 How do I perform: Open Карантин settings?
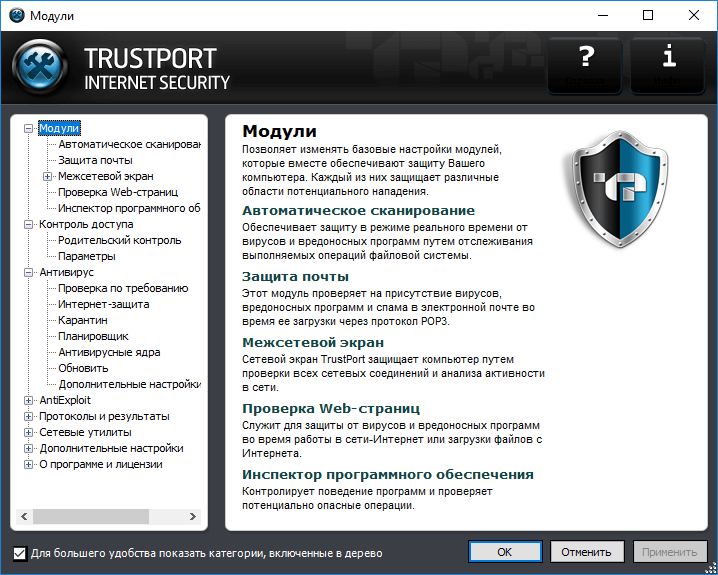[x=83, y=320]
